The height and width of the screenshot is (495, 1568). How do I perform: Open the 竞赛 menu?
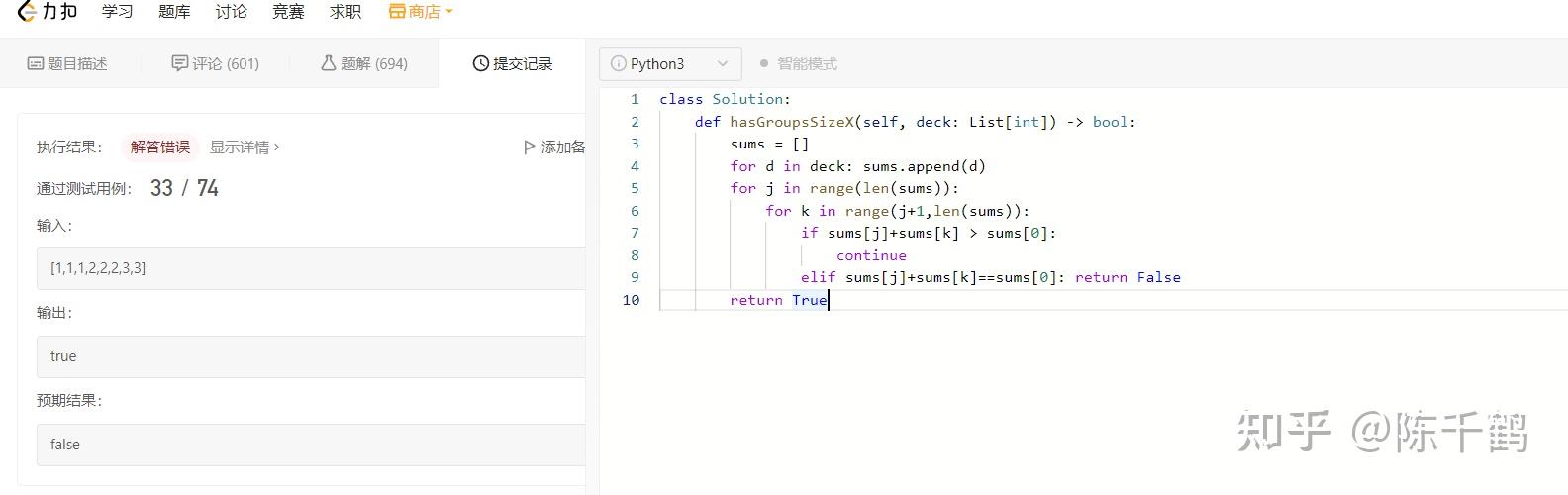288,12
